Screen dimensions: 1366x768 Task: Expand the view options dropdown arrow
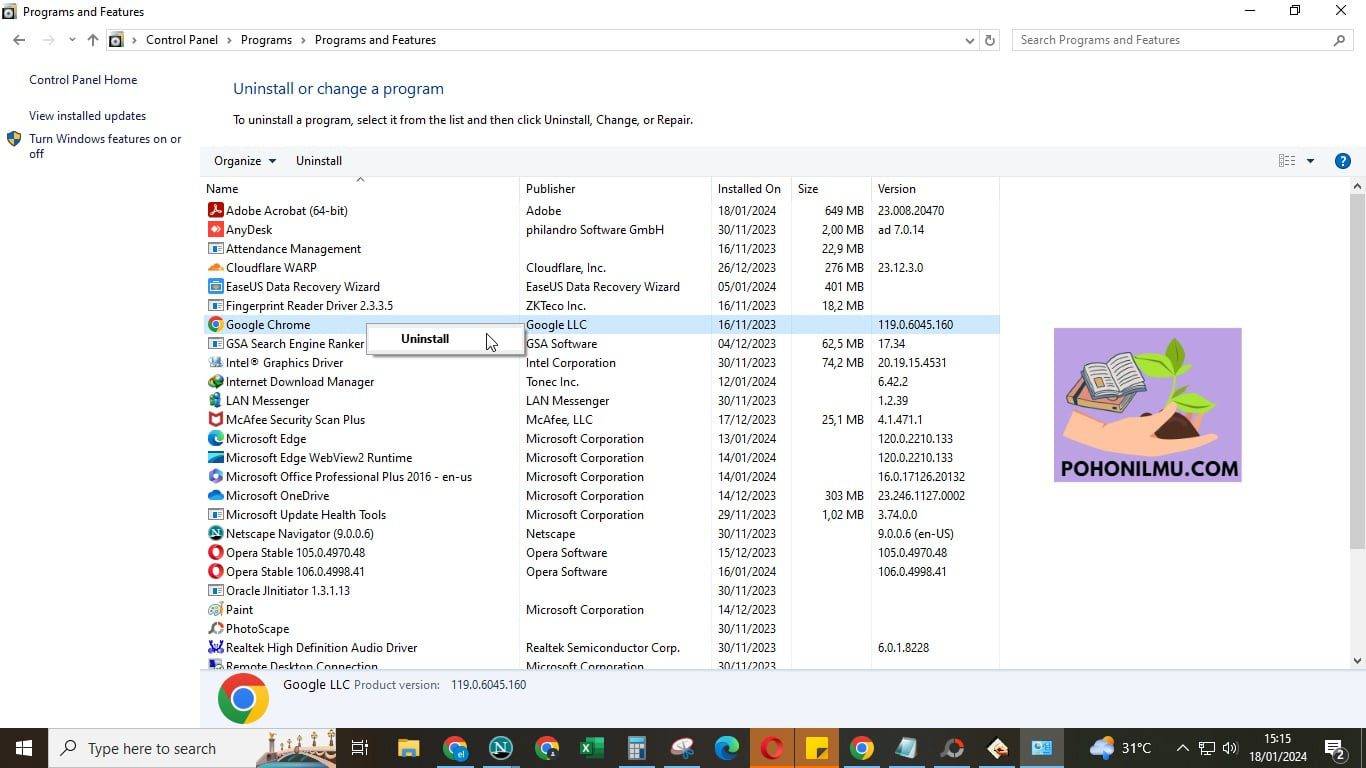pyautogui.click(x=1310, y=161)
